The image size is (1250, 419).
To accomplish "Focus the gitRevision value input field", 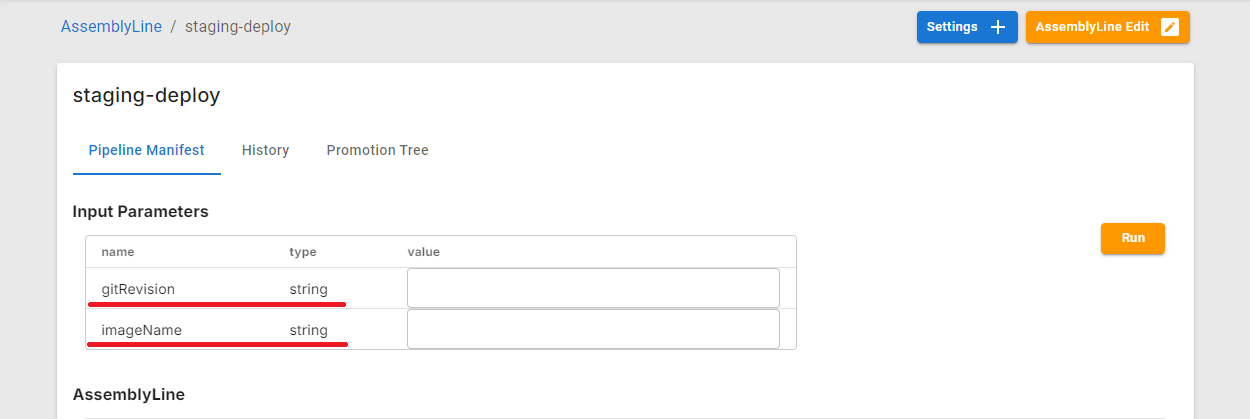I will click(593, 288).
